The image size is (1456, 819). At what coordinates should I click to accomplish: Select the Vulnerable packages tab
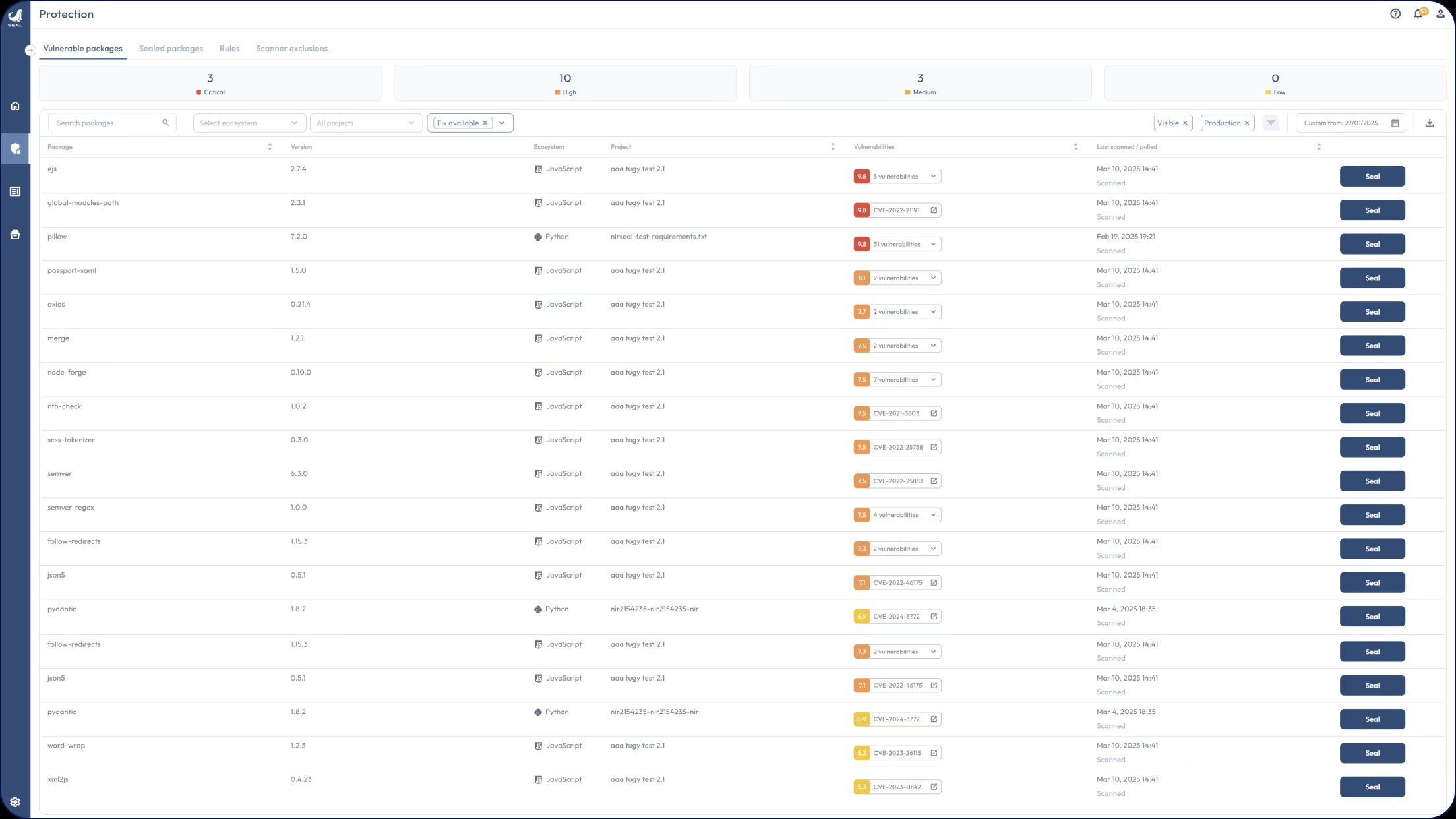(82, 49)
